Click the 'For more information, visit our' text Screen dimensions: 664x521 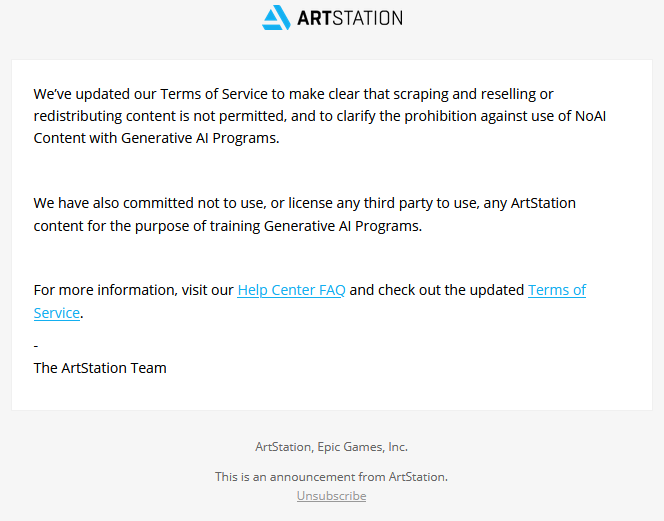click(133, 290)
